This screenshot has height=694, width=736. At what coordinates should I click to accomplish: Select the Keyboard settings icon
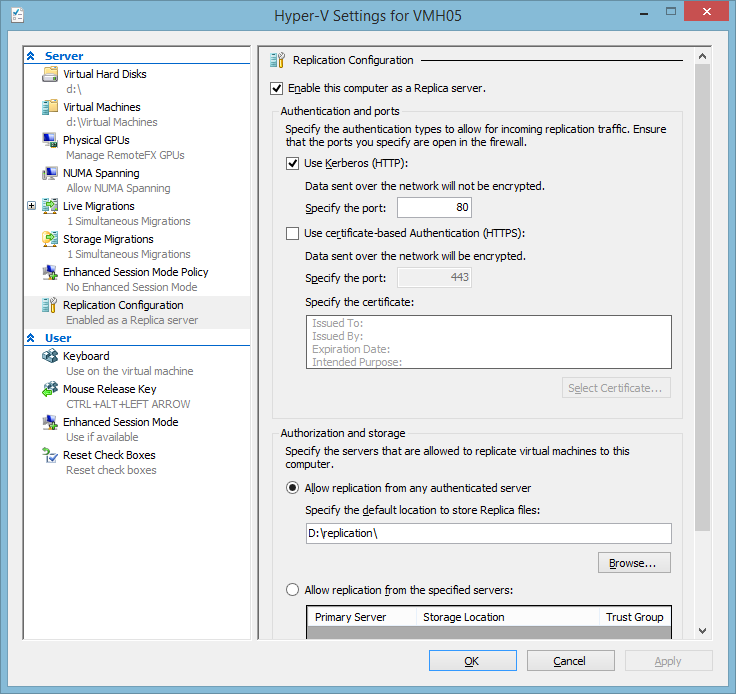50,357
